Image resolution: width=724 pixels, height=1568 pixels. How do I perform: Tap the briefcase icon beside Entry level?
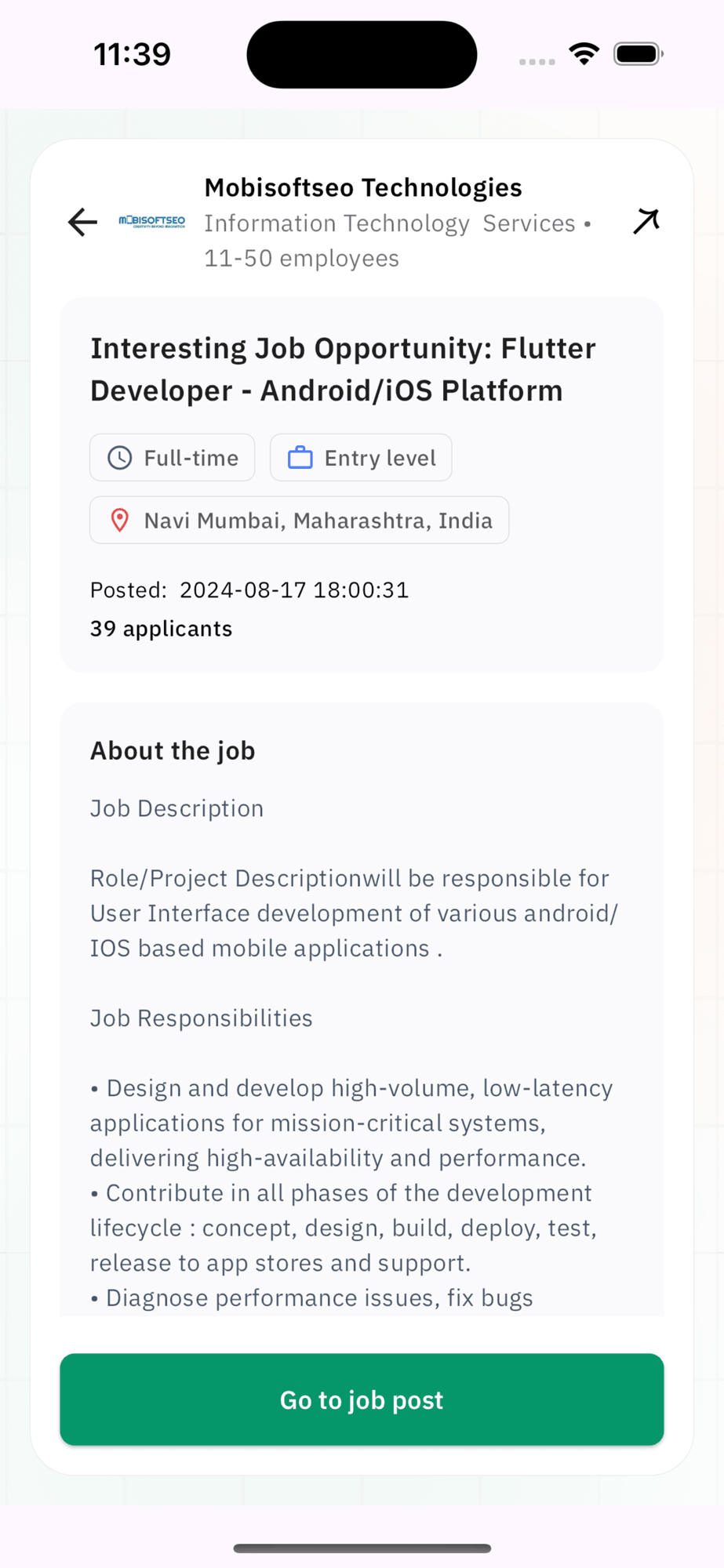(x=300, y=458)
